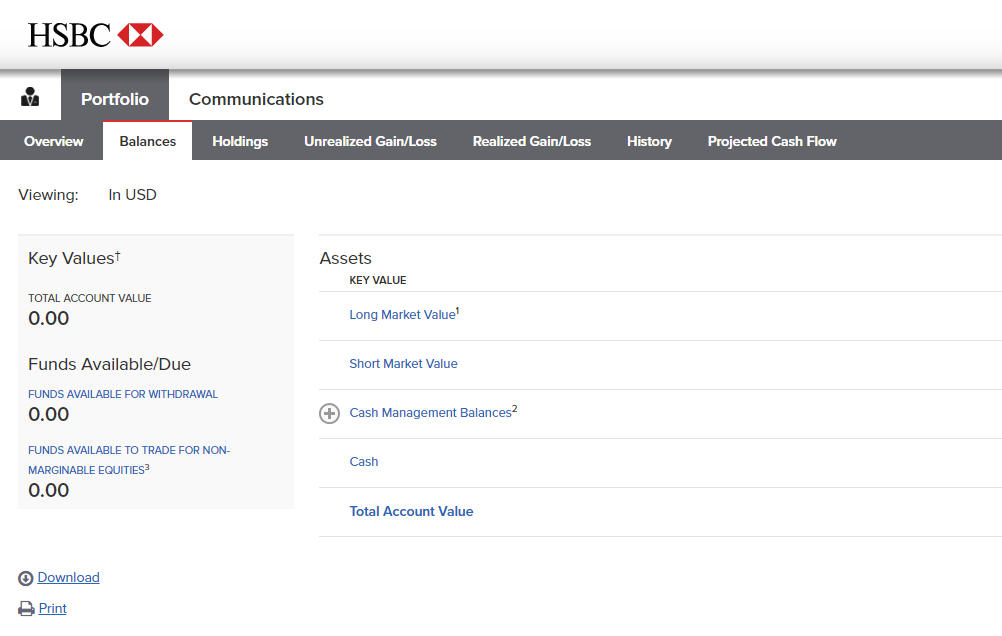View the Unrealized Gain/Loss tab
Screen dimensions: 1002x636
[370, 141]
